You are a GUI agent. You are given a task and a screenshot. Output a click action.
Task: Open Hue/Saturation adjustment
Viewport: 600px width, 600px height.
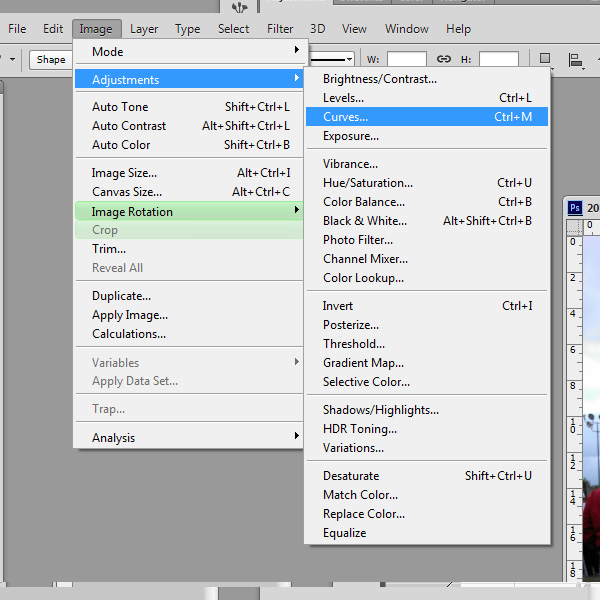pyautogui.click(x=427, y=183)
